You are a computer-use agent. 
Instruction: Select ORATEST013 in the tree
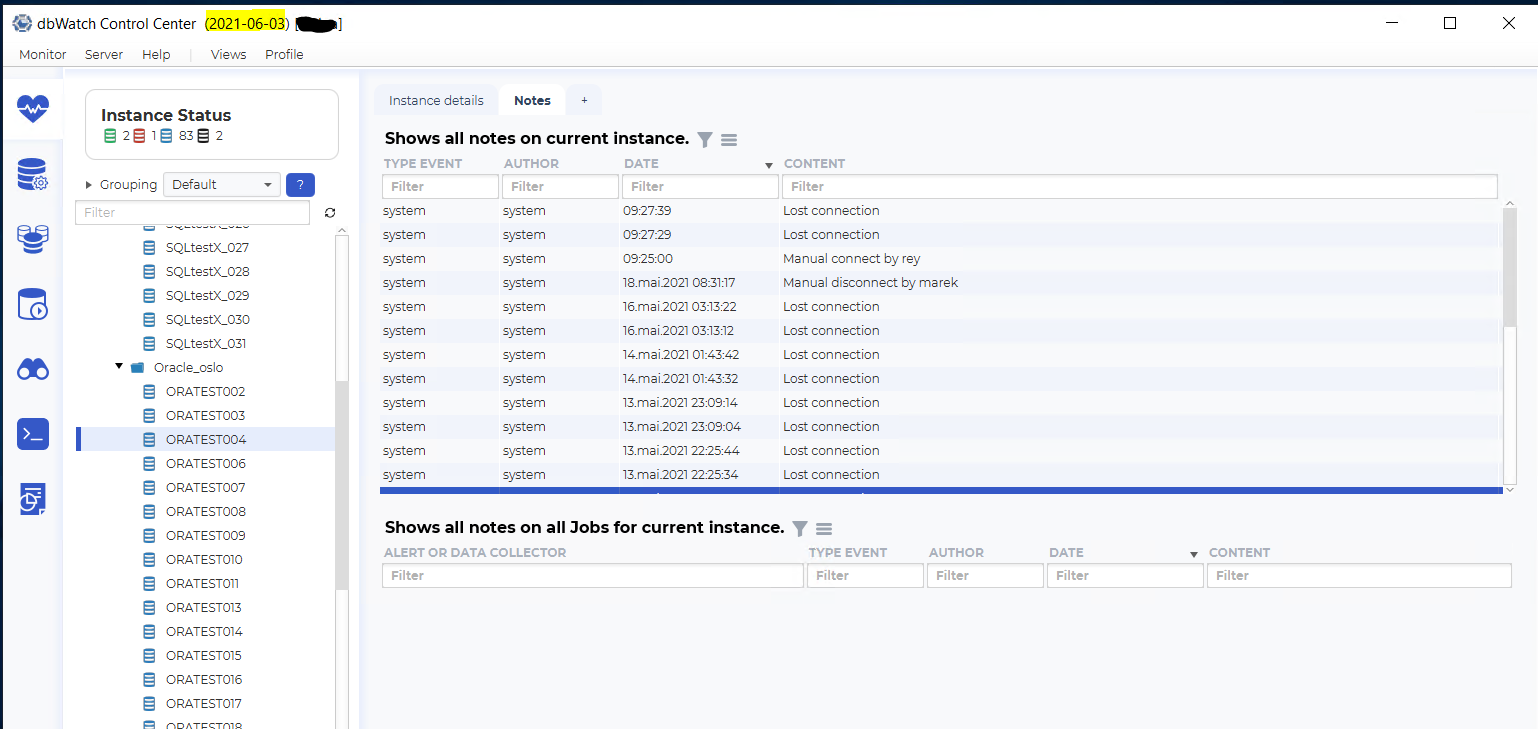[203, 608]
